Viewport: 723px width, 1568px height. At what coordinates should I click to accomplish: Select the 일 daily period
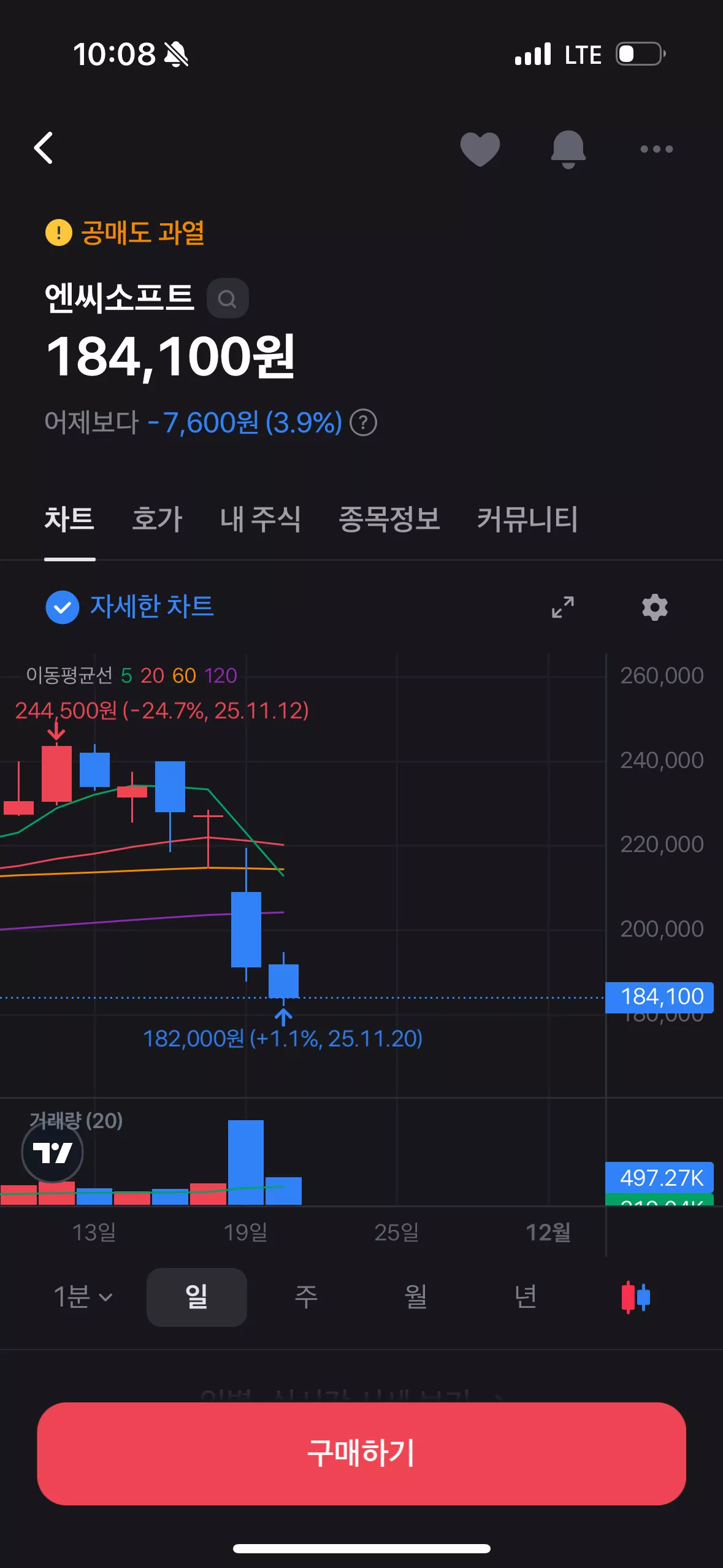click(x=197, y=1297)
